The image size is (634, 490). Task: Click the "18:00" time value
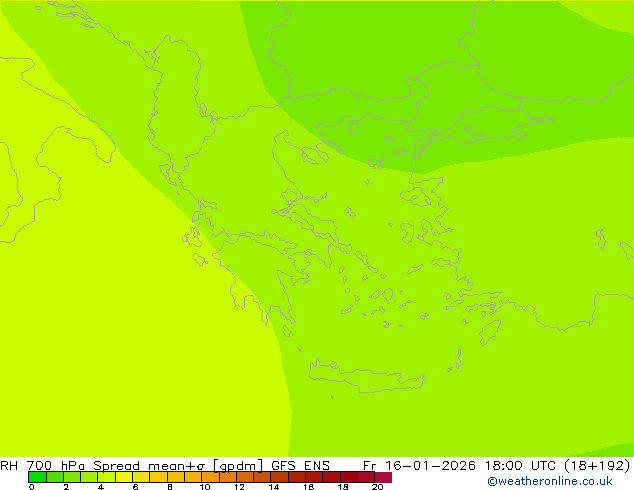coord(503,465)
